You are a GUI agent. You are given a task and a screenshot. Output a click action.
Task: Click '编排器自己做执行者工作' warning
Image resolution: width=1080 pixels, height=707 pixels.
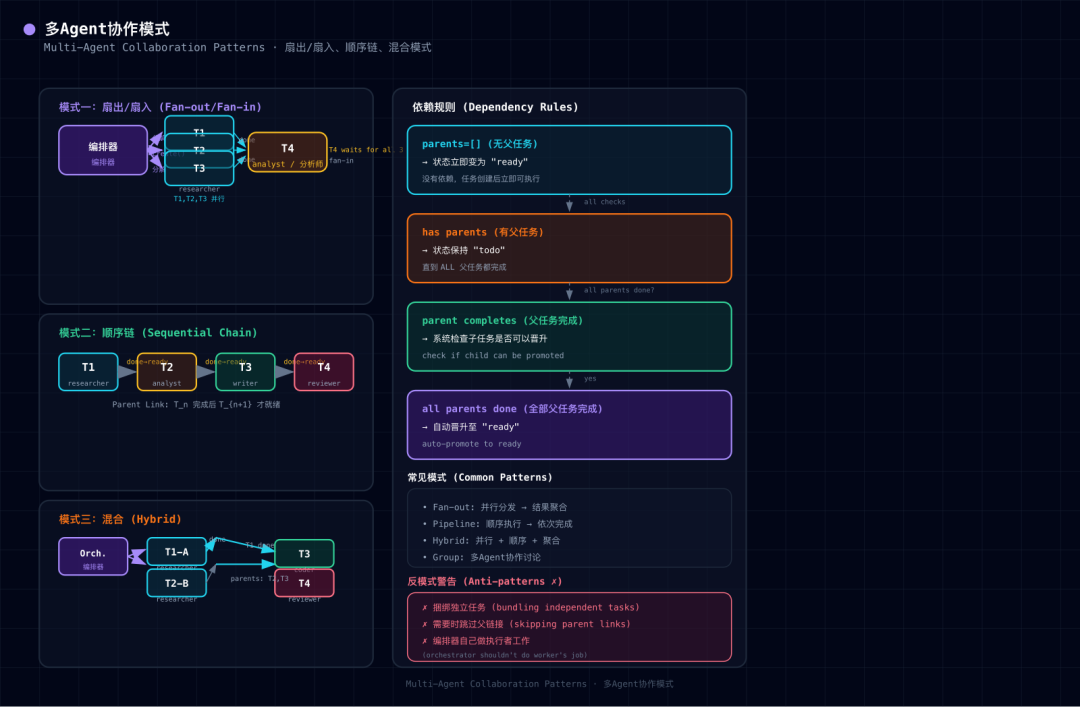(x=476, y=640)
